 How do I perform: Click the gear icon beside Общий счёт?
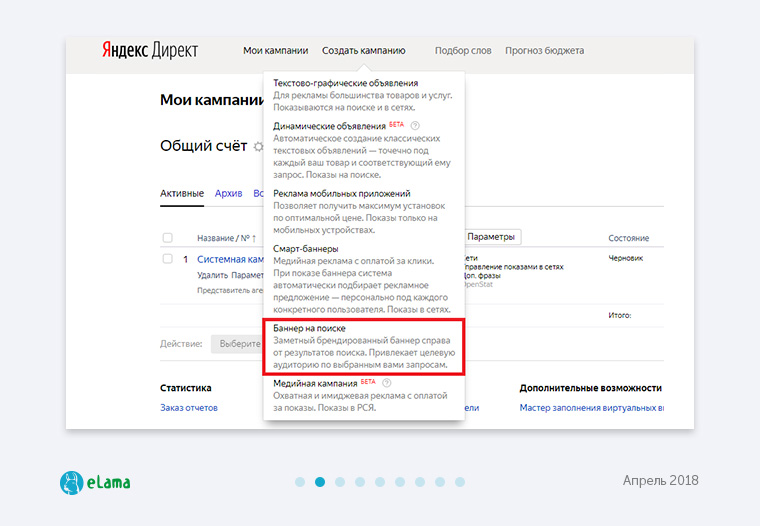257,146
